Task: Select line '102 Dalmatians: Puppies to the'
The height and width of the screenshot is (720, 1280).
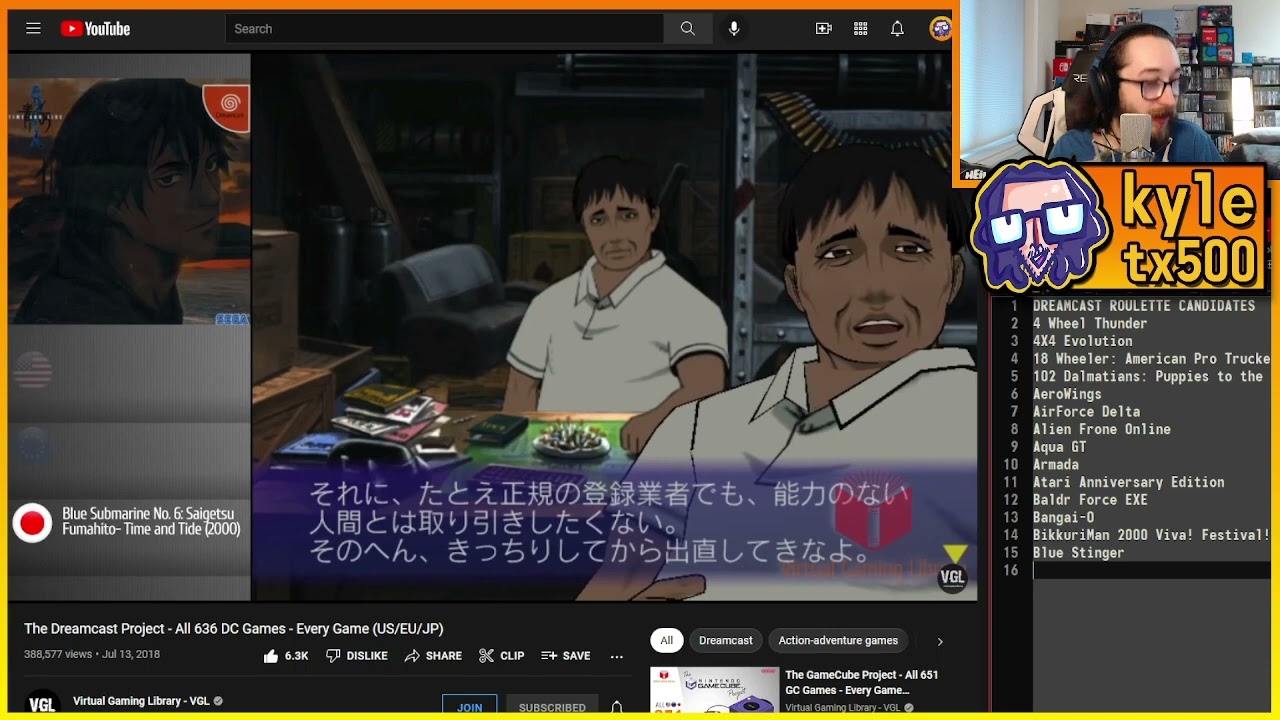Action: coord(1148,377)
